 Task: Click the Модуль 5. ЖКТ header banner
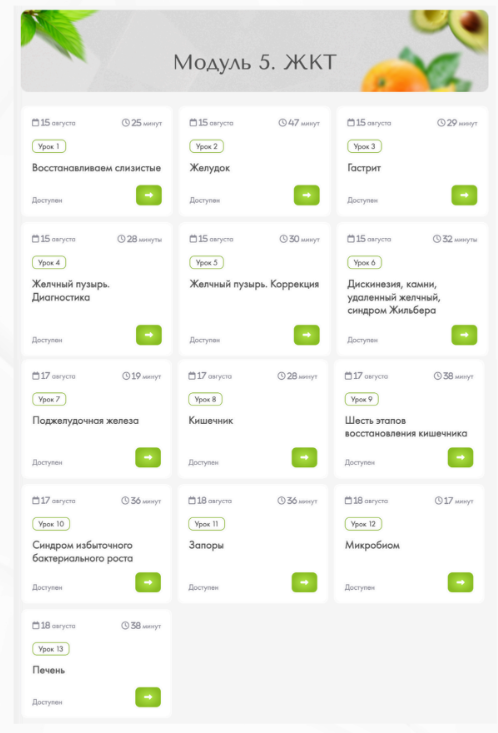(254, 51)
